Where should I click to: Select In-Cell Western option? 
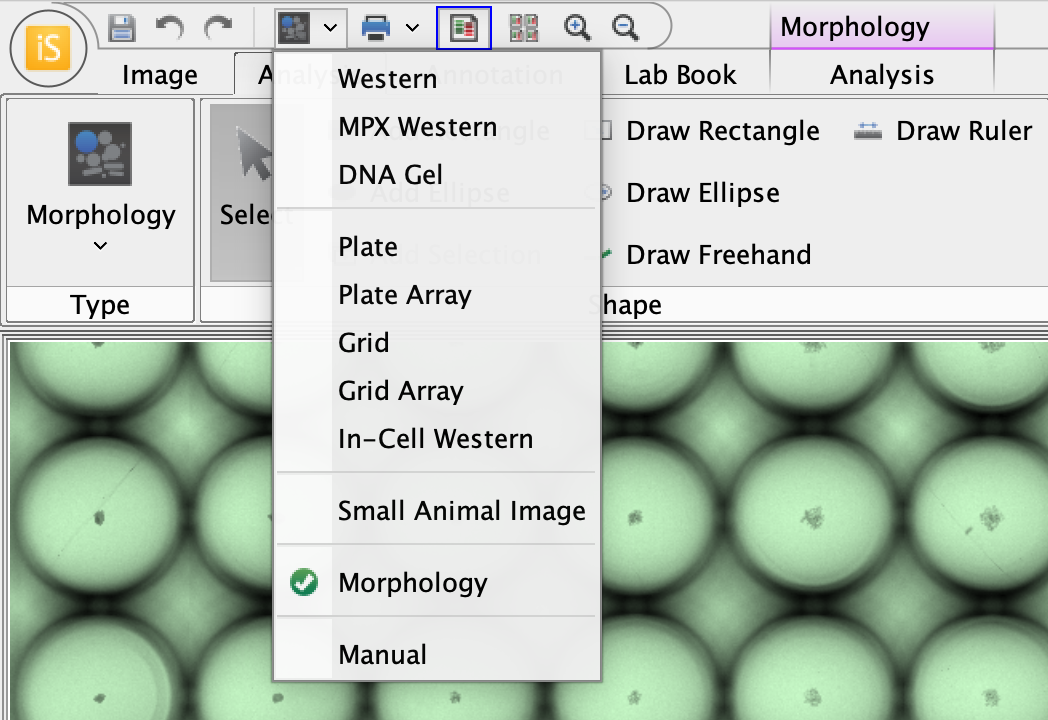(x=436, y=439)
